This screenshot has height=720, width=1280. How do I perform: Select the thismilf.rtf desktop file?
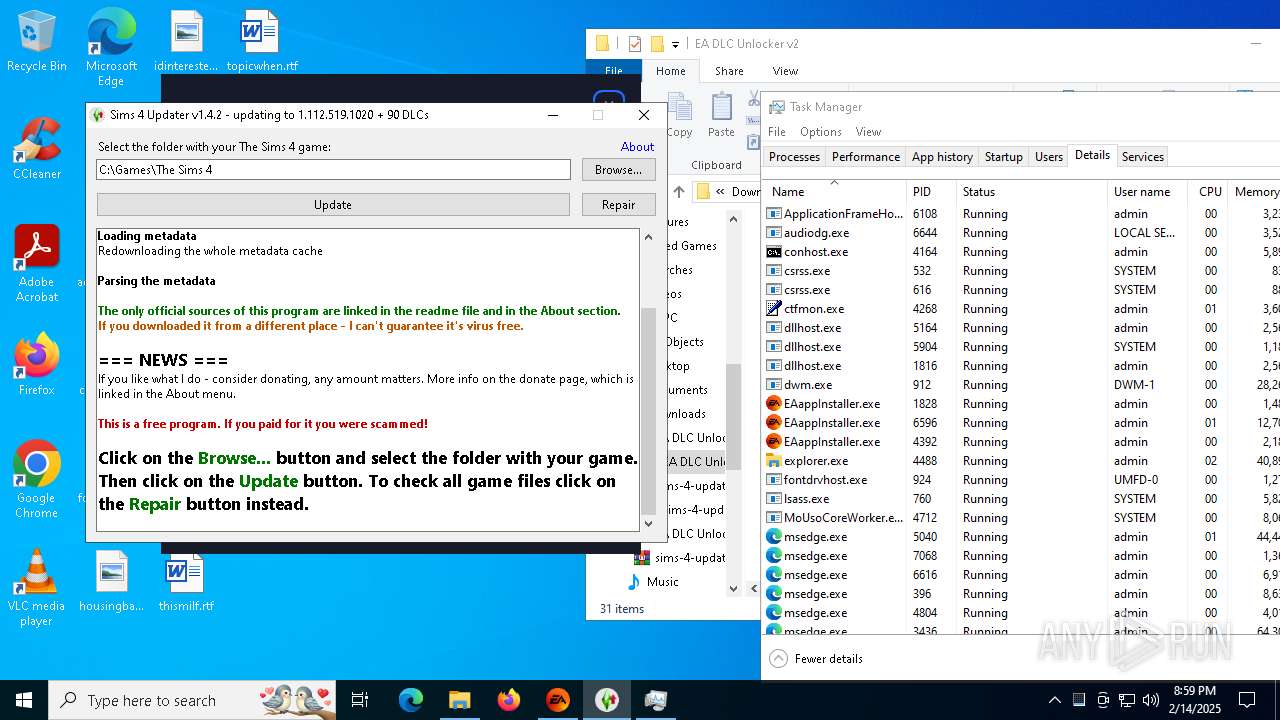[x=186, y=582]
